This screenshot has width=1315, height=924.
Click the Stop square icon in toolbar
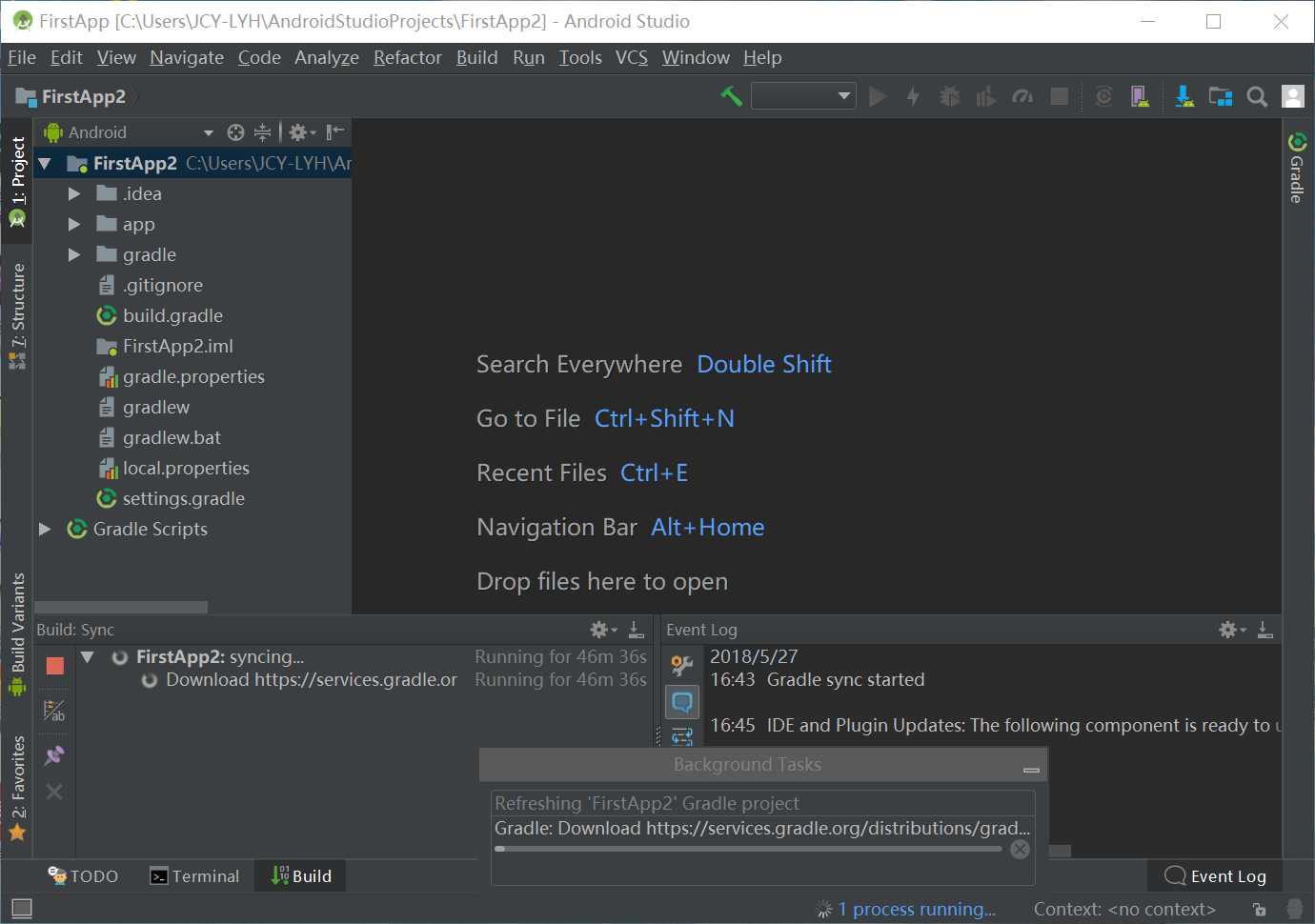pyautogui.click(x=1059, y=96)
